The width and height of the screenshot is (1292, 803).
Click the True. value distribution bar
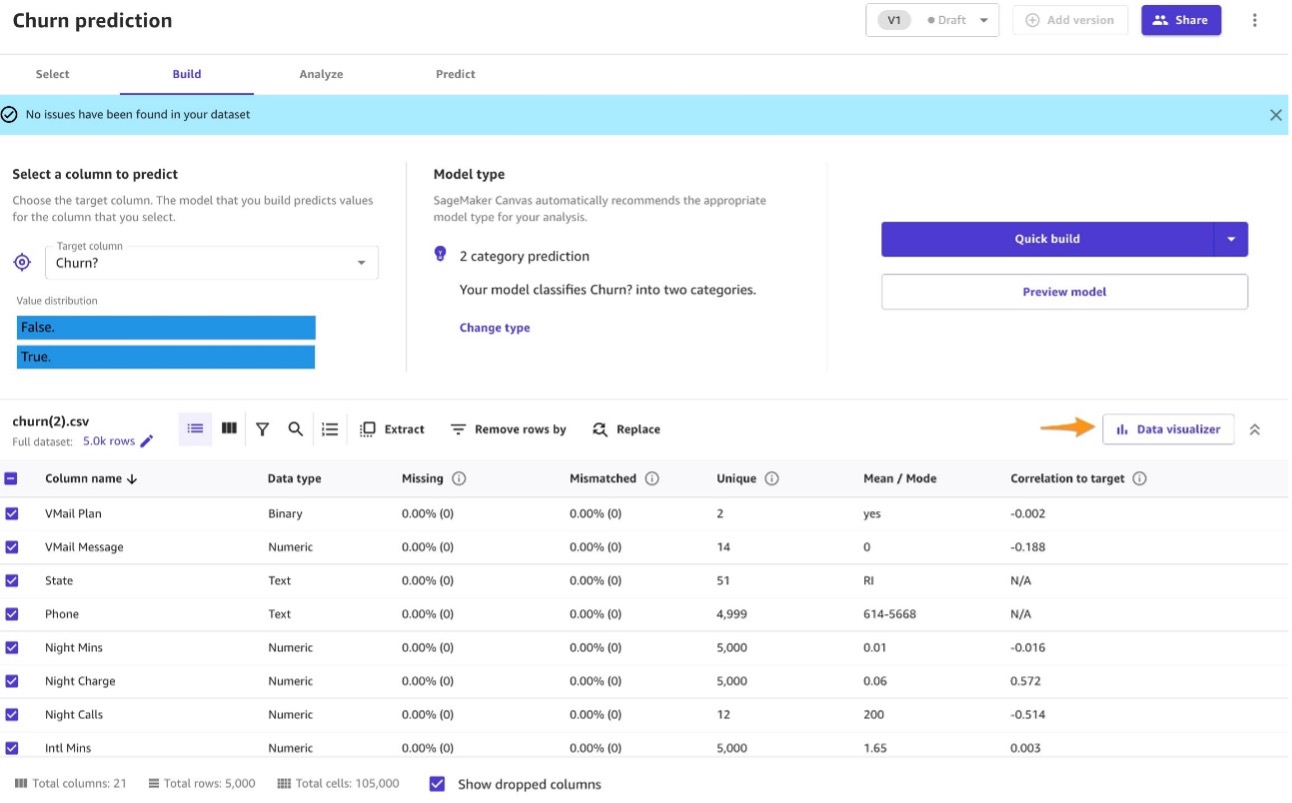pos(166,357)
